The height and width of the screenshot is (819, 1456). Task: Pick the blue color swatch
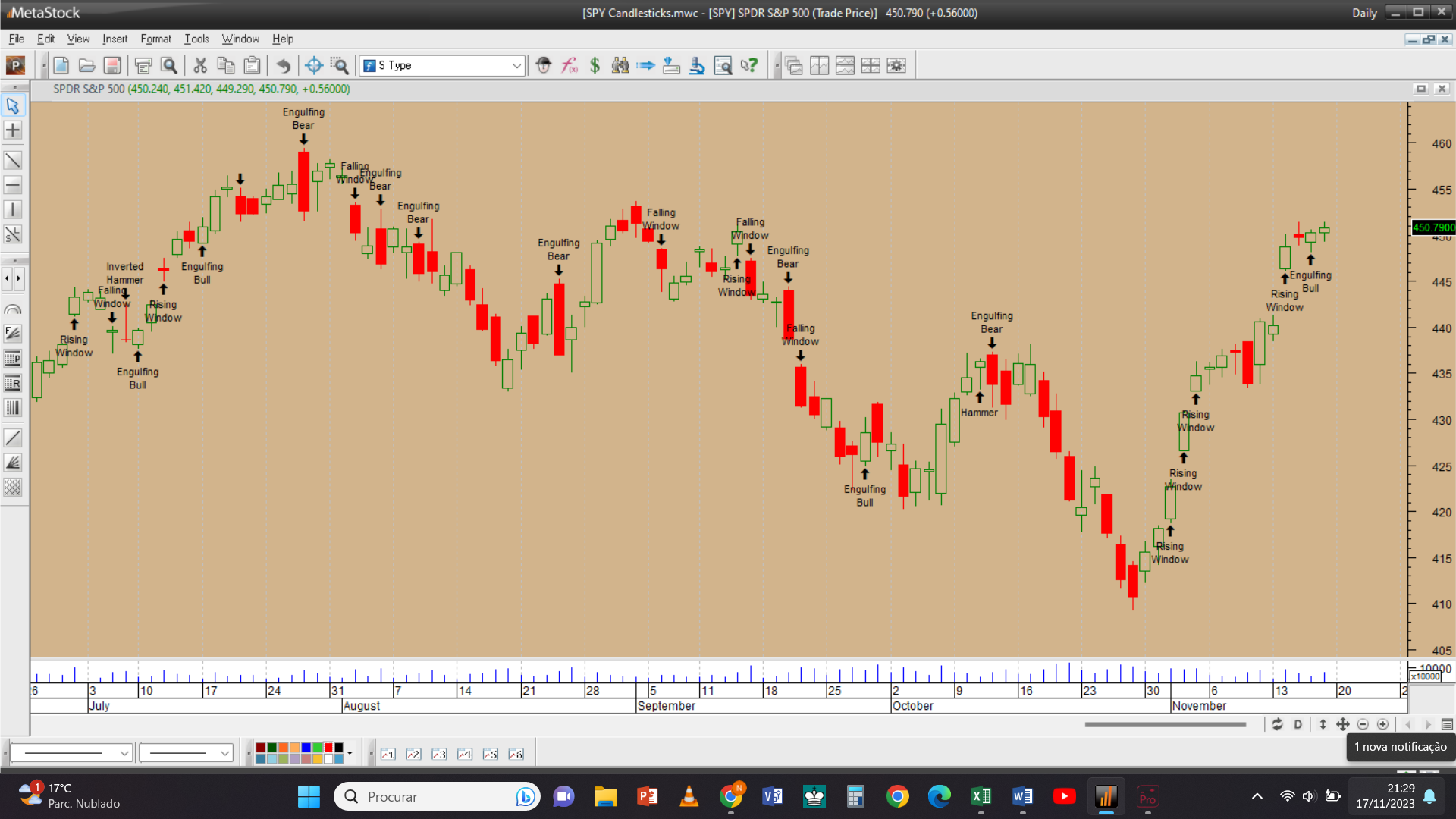[306, 748]
